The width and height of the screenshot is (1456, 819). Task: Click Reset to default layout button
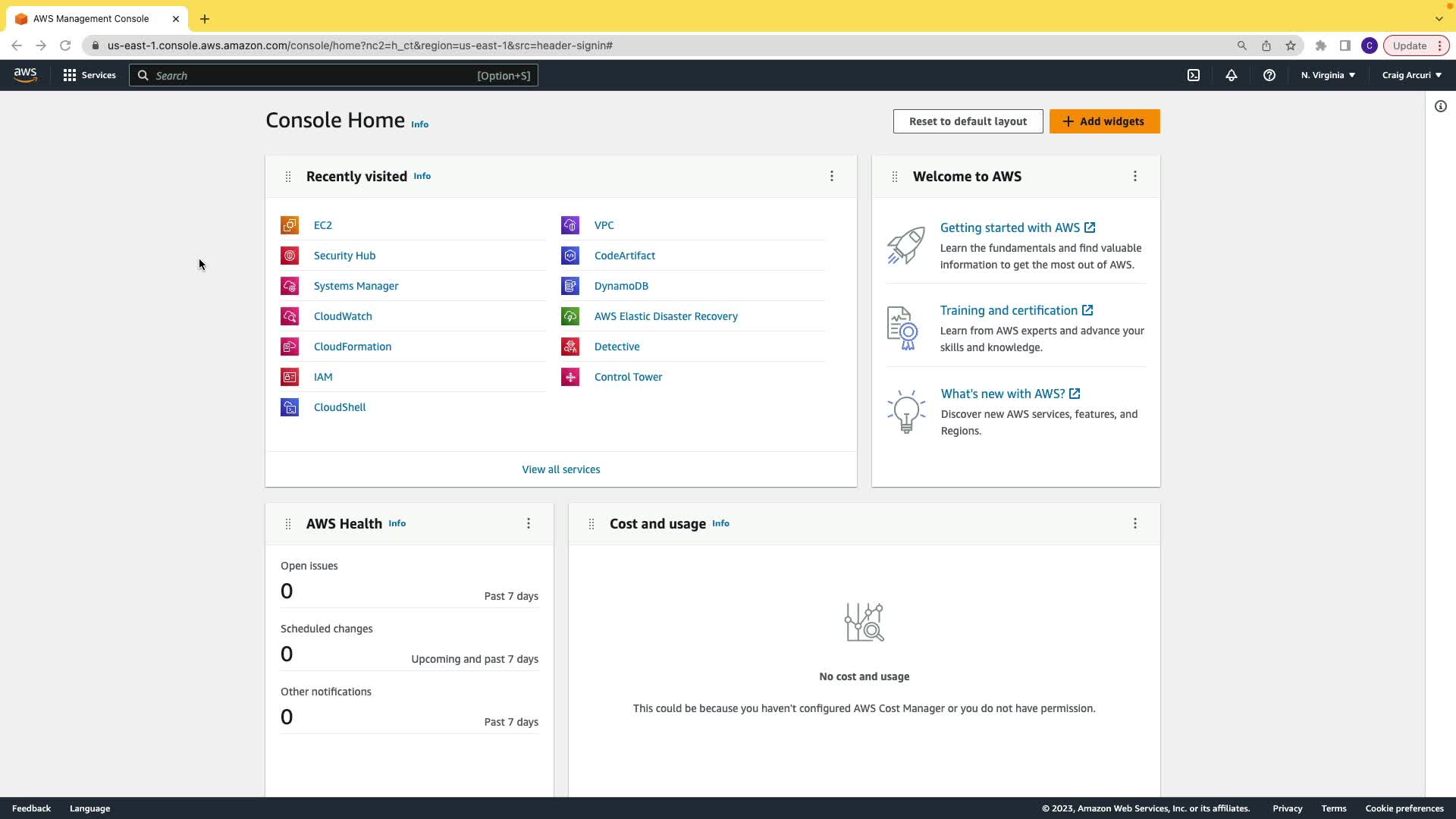(x=968, y=121)
